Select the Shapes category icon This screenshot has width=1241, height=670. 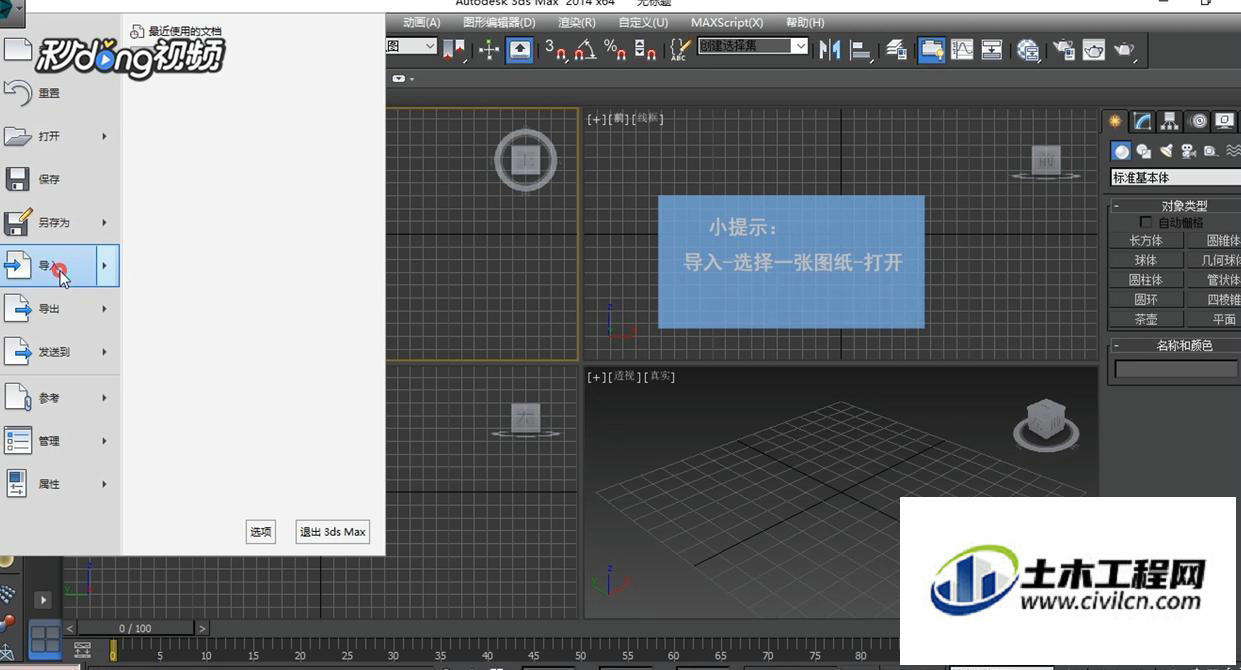1144,151
